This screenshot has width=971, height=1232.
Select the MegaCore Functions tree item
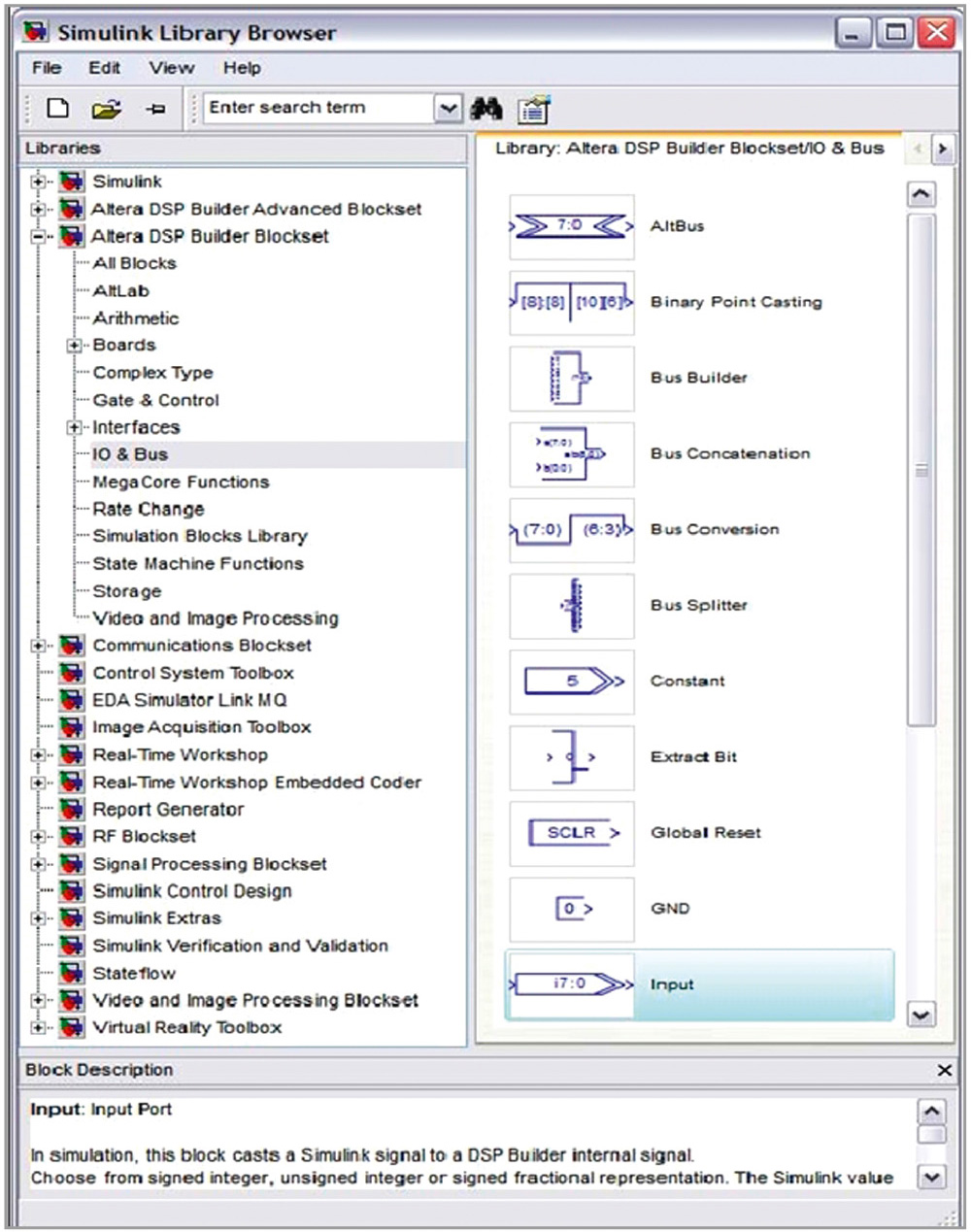click(x=181, y=482)
